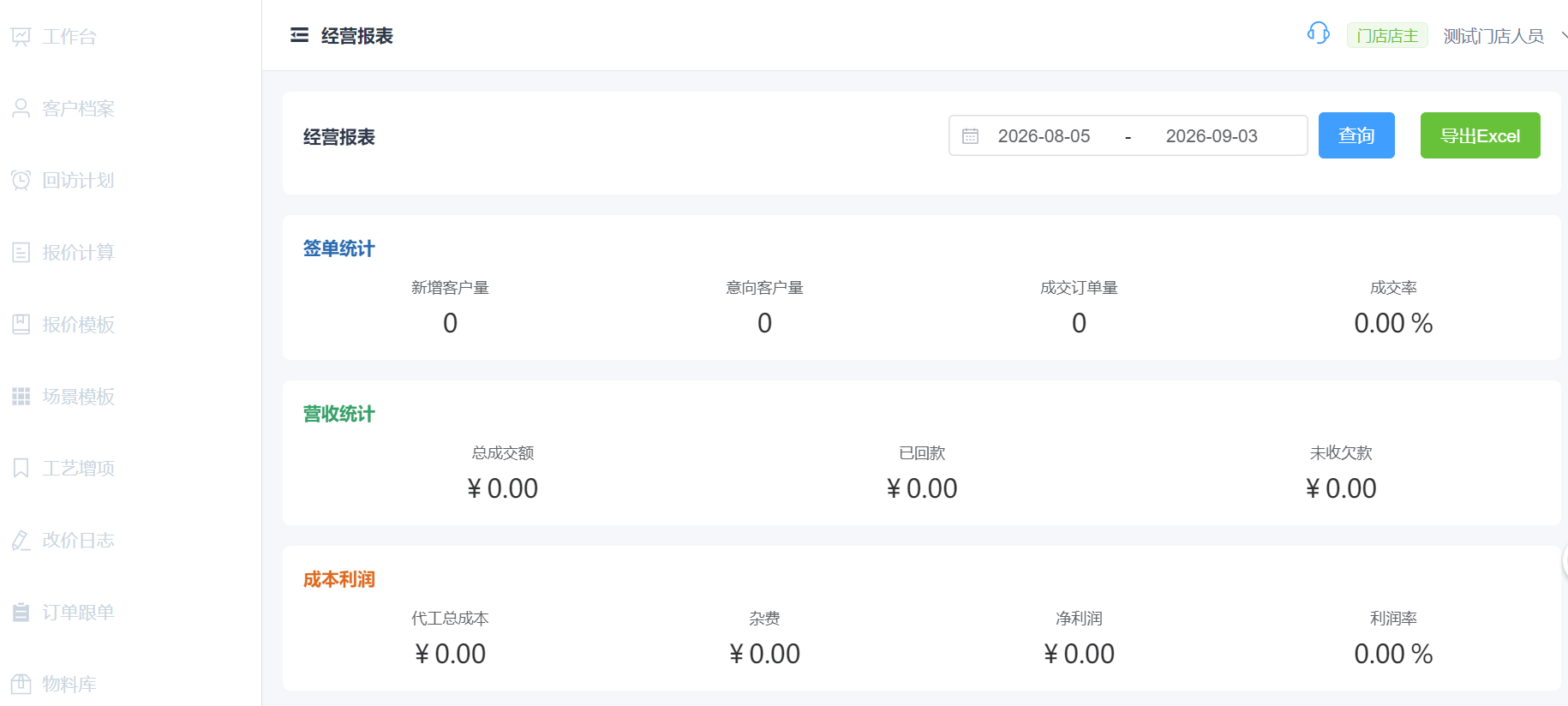
Task: Click the 导出Excel button
Action: click(1480, 135)
